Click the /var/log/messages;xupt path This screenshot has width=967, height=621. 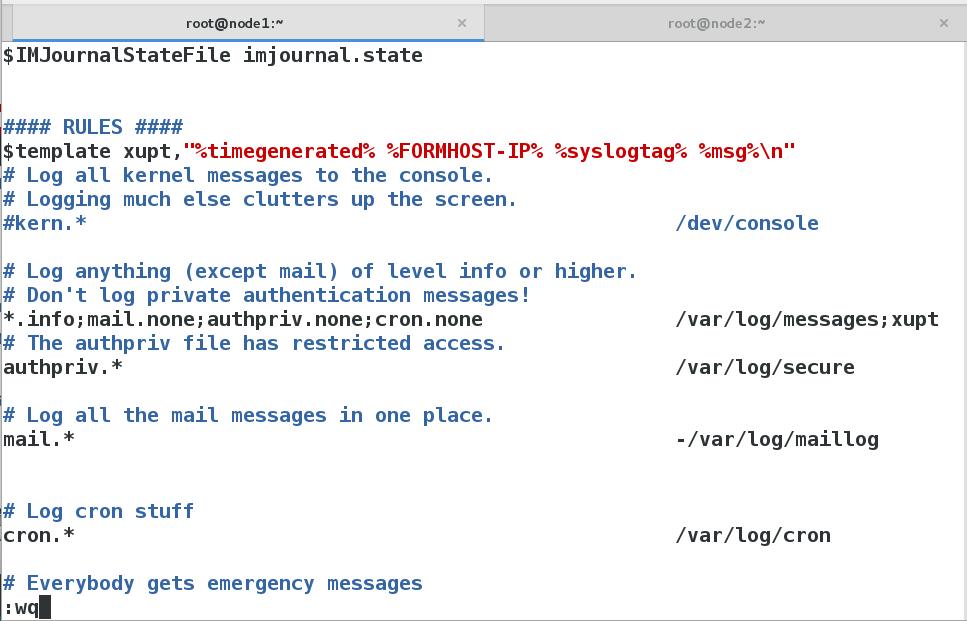807,319
